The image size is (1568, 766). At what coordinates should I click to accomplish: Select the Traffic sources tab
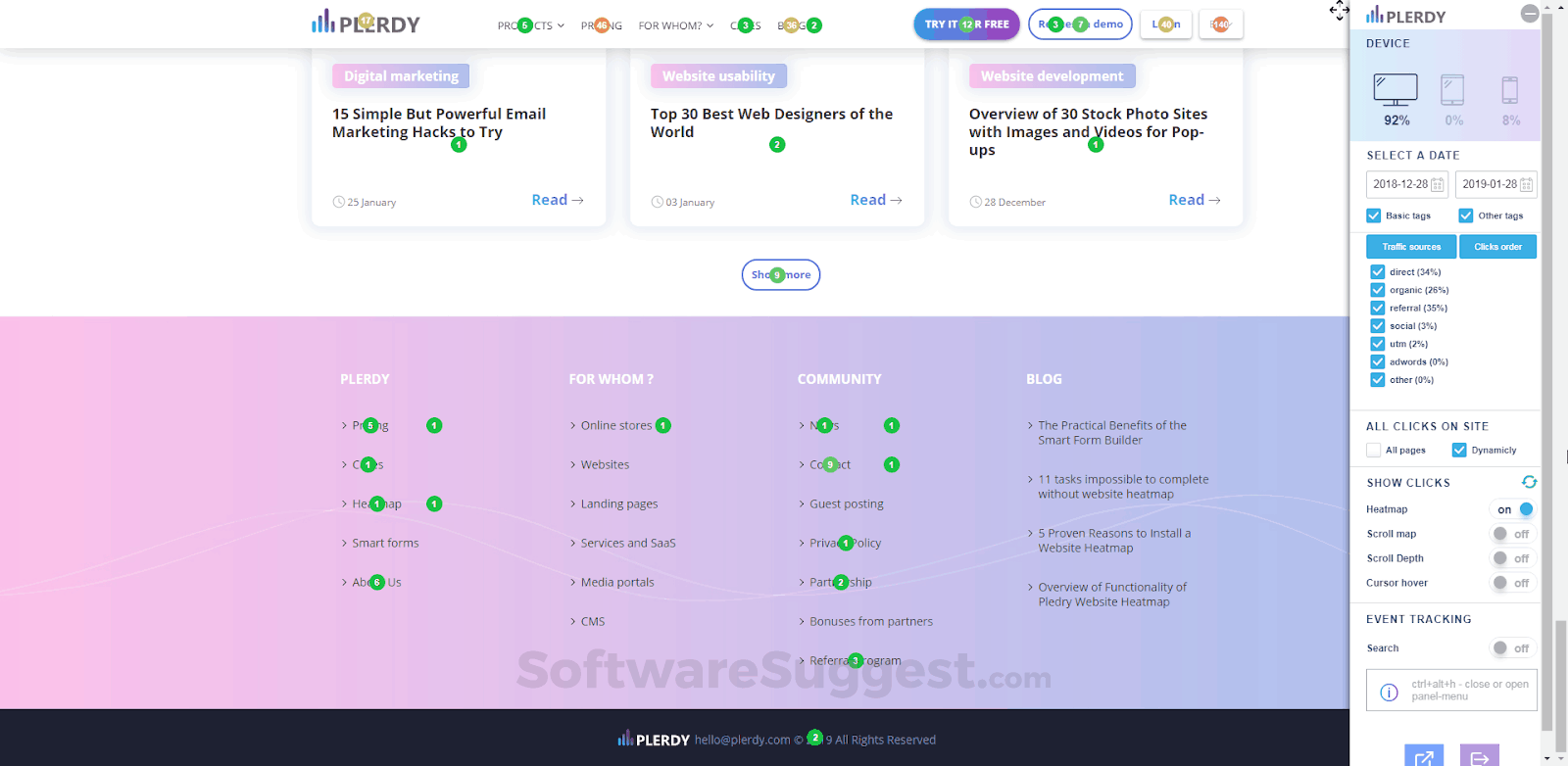(1410, 246)
